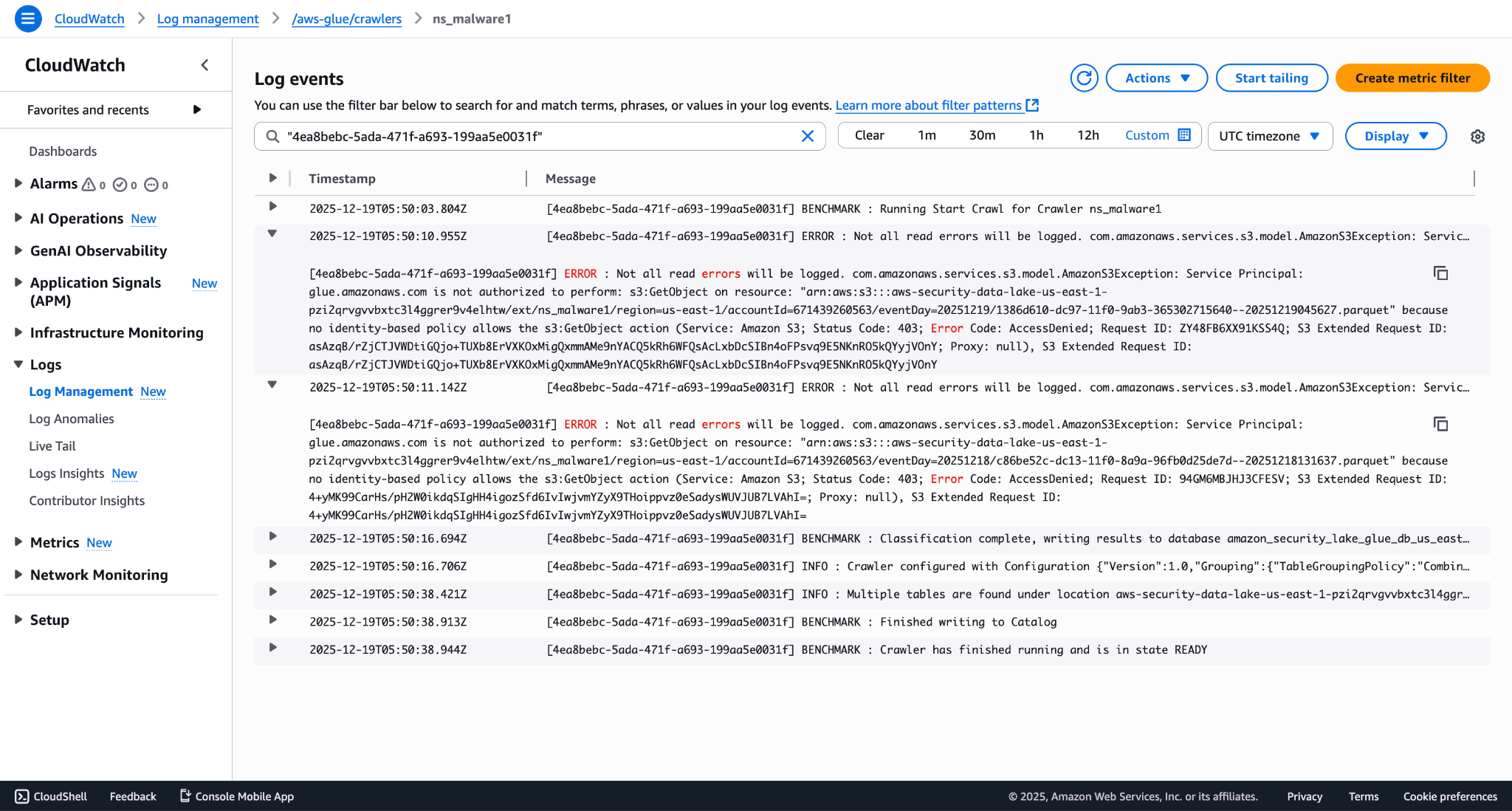Open CloudShell from the footer
This screenshot has width=1512, height=811.
(x=51, y=796)
